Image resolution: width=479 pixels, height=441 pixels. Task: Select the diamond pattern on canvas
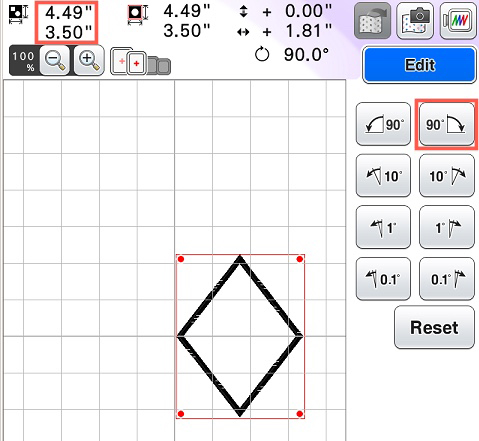[x=240, y=336]
